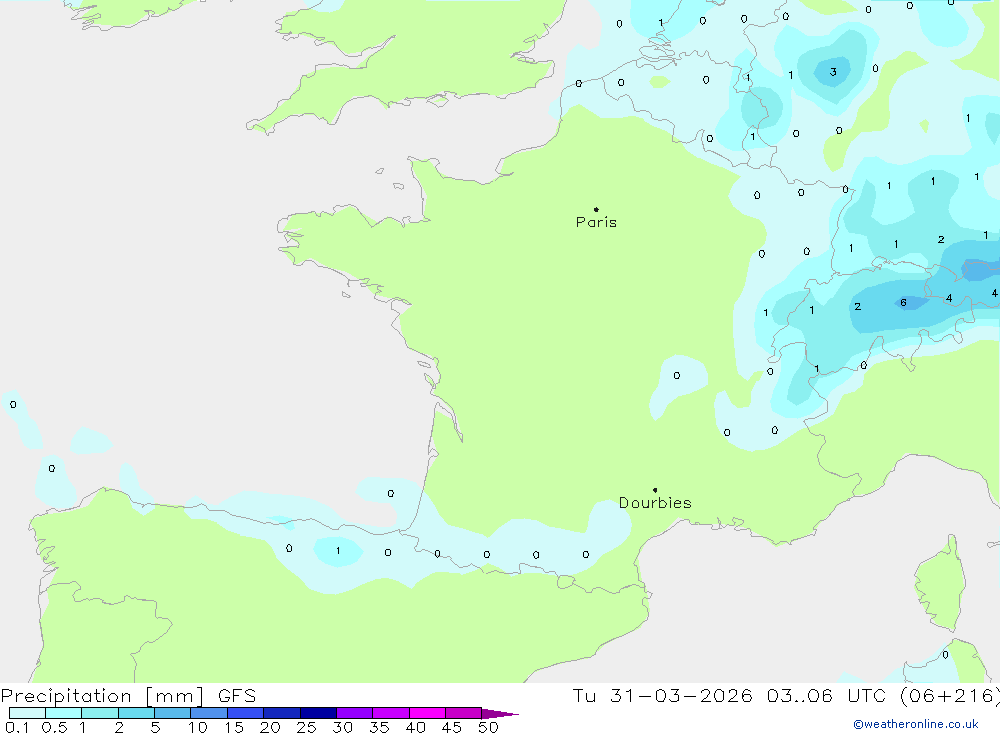Click the precipitation value '6' on map
This screenshot has height=733, width=1000.
click(903, 302)
